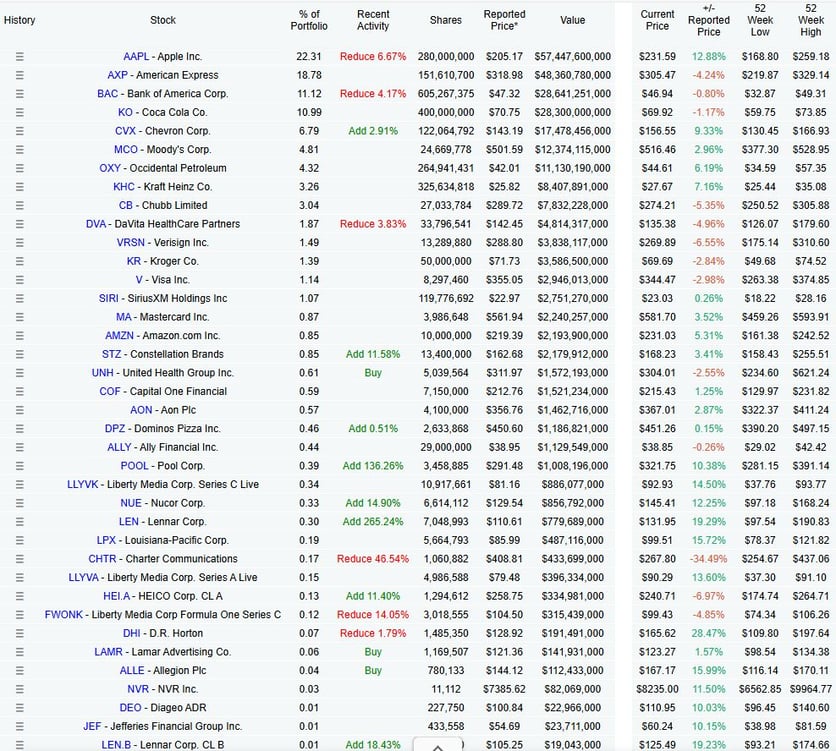Open the HEI.A ticker link
The image size is (836, 751).
tap(117, 596)
